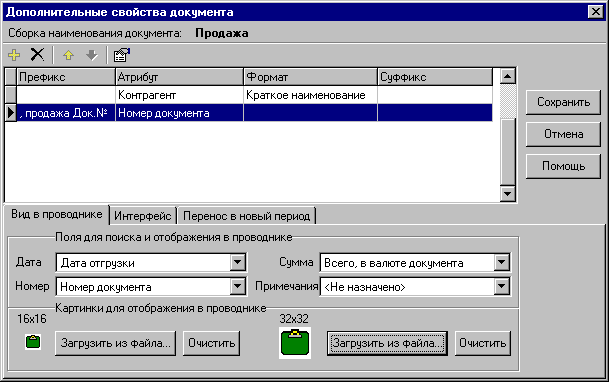Viewport: 609px width, 382px height.
Task: Clear the 32x32 picture with Очистить
Action: 483,343
